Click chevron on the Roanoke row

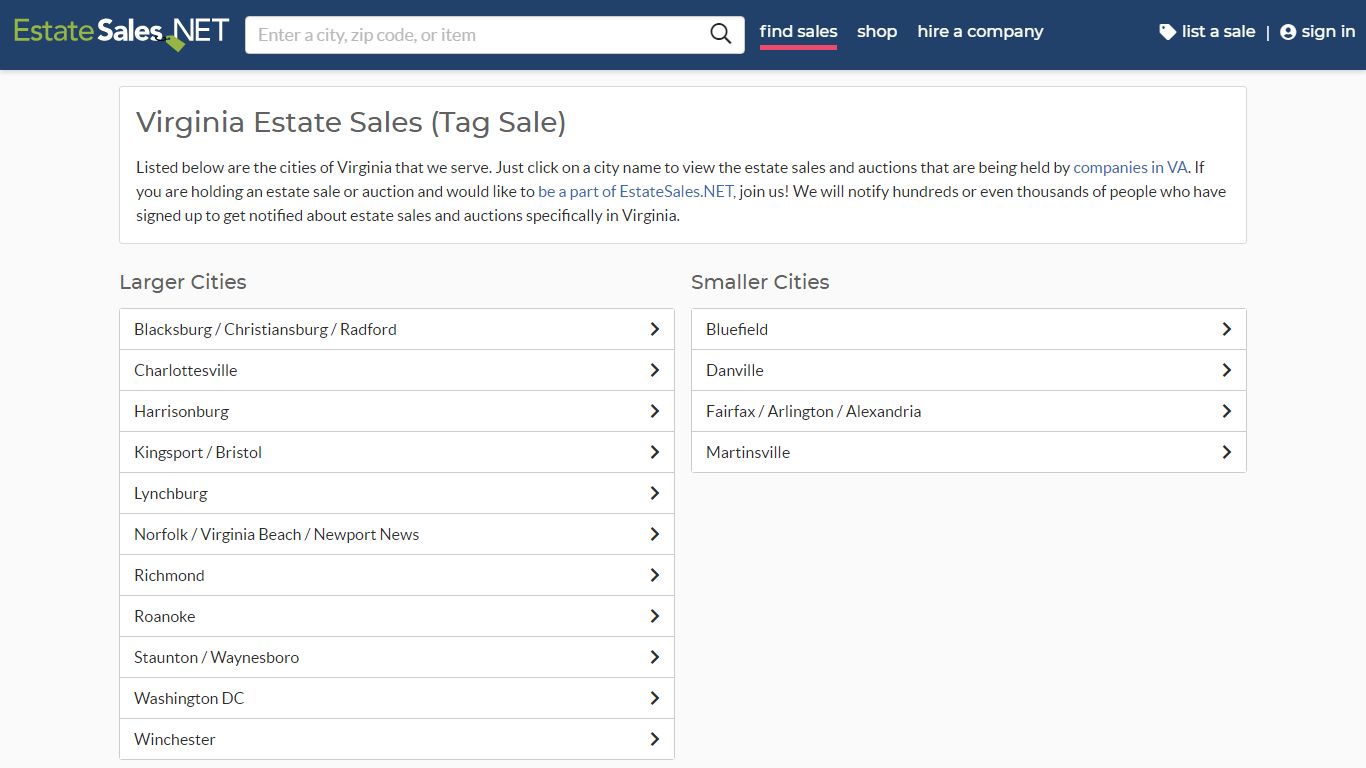coord(654,616)
